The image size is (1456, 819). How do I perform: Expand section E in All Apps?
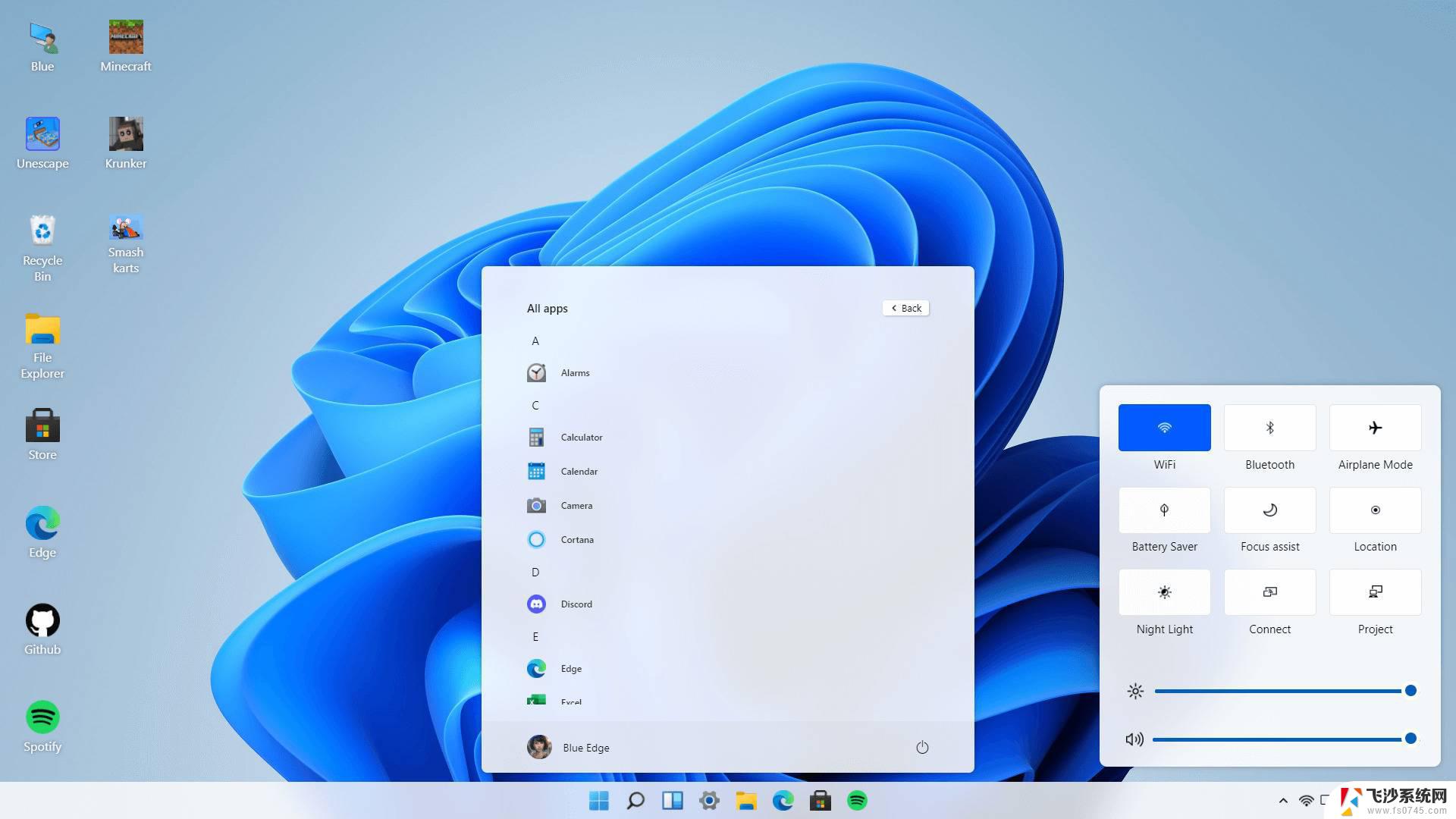pos(535,636)
